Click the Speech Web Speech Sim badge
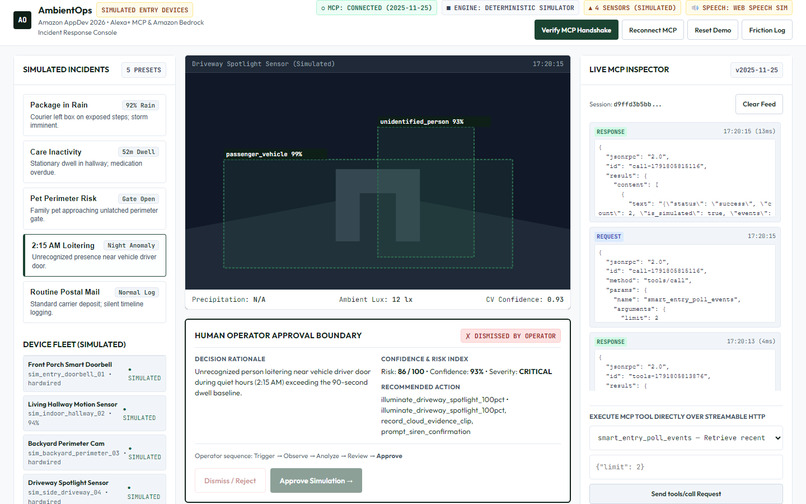806x504 pixels. [x=739, y=8]
